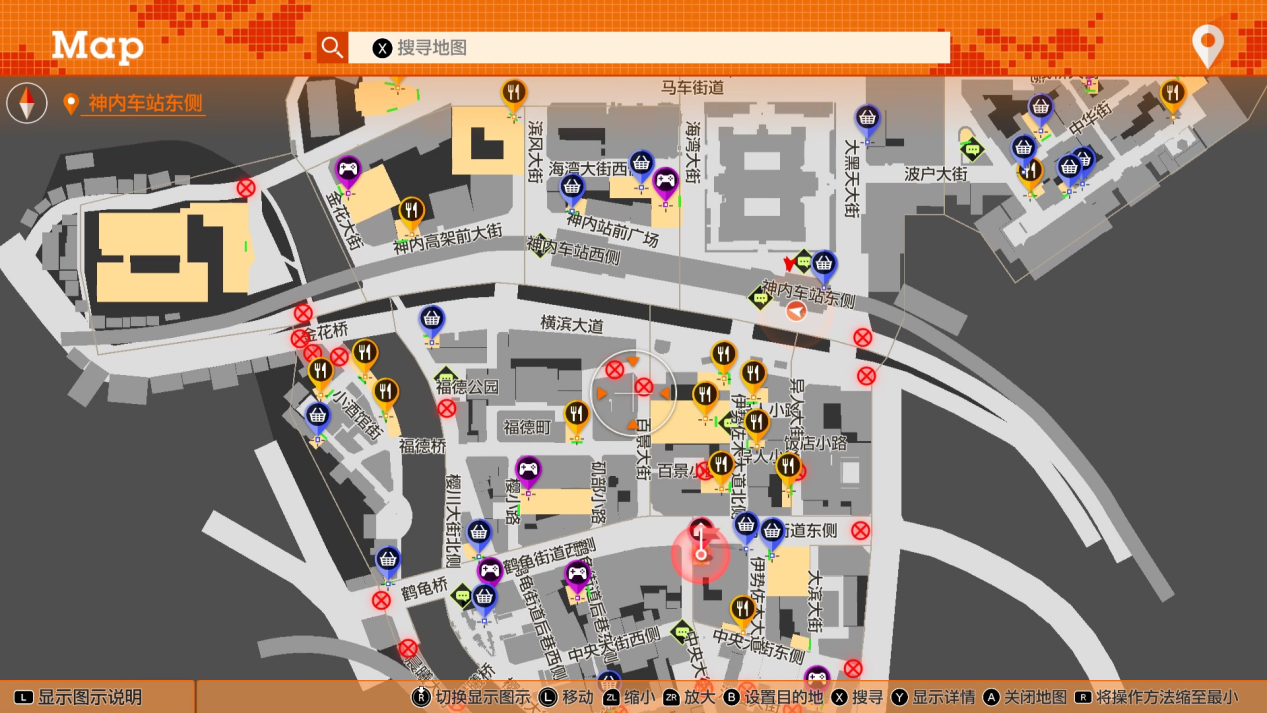Select the speech bubble marker near 波户大街
This screenshot has height=713, width=1267.
[972, 150]
